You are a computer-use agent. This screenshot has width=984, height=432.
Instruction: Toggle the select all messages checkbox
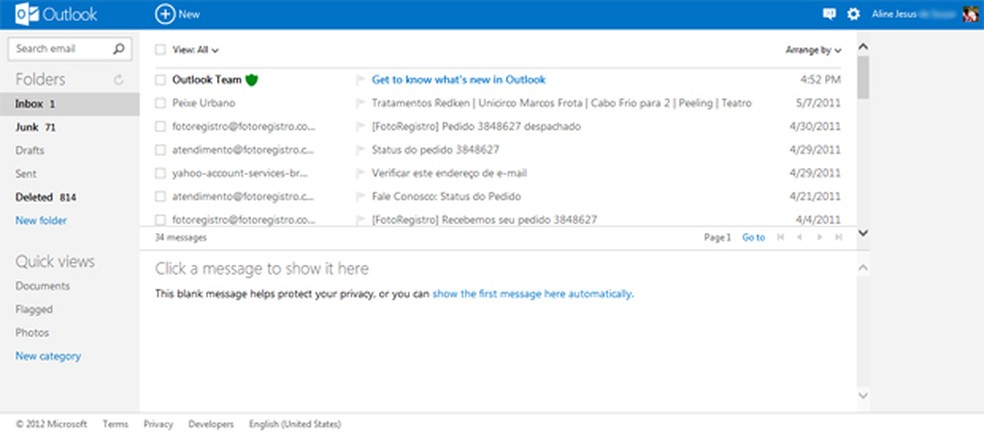pos(161,50)
